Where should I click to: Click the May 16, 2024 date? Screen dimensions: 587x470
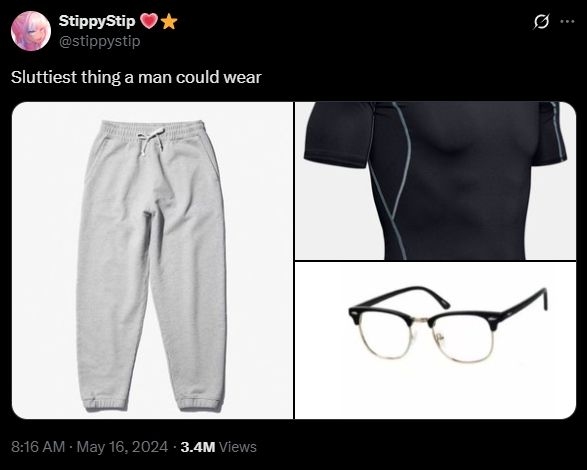coord(122,447)
